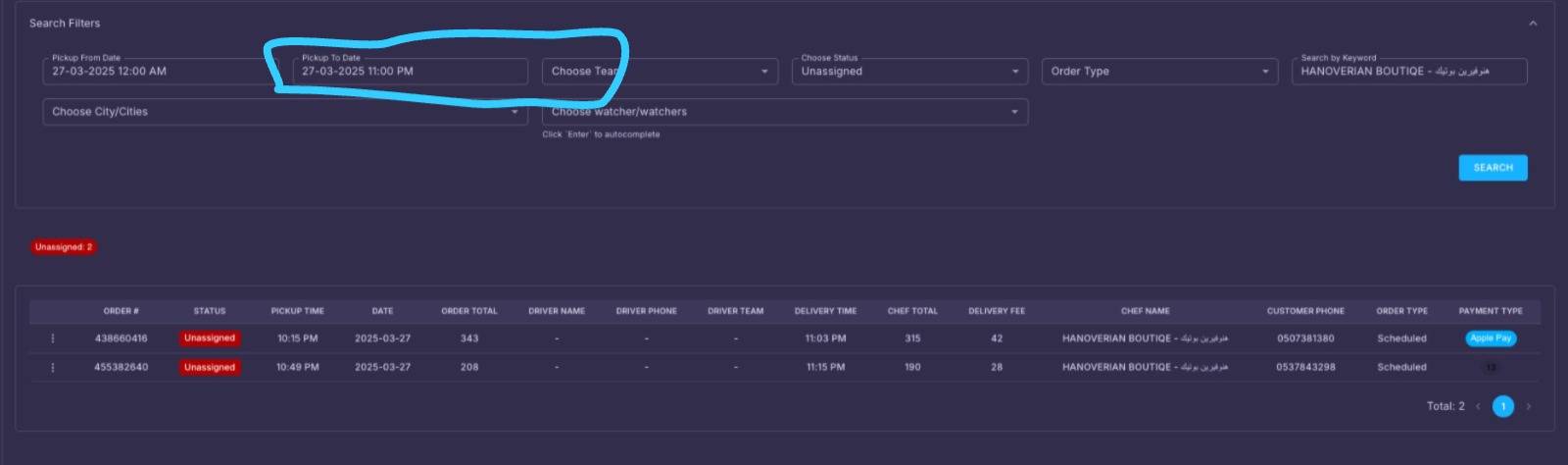Expand the Choose Team dropdown
1568x465 pixels.
[660, 72]
